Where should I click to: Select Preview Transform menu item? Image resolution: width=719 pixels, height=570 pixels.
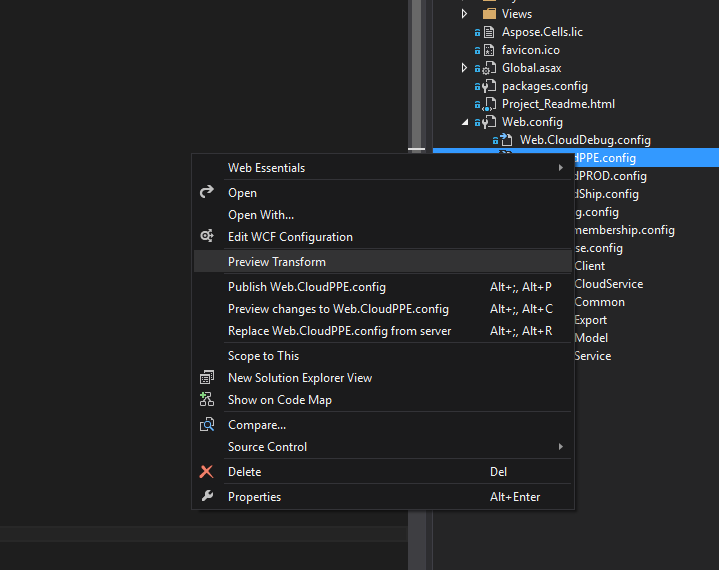pos(277,262)
